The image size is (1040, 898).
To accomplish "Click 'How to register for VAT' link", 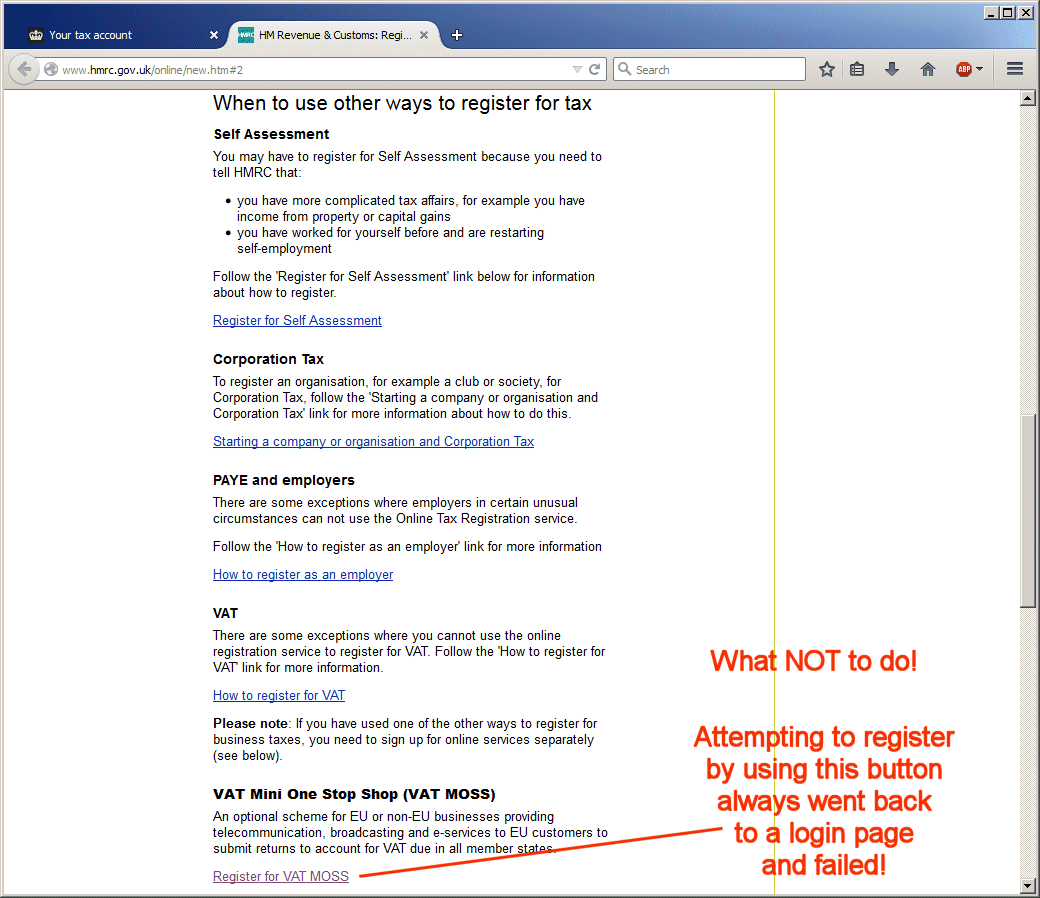I will point(279,696).
